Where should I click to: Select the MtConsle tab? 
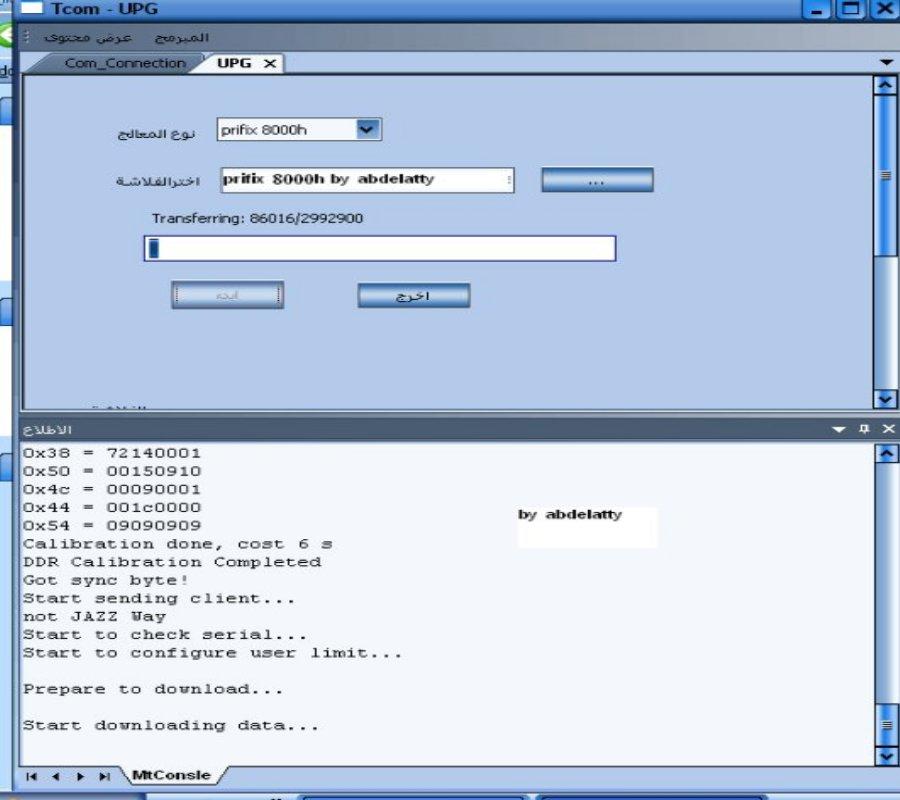171,775
